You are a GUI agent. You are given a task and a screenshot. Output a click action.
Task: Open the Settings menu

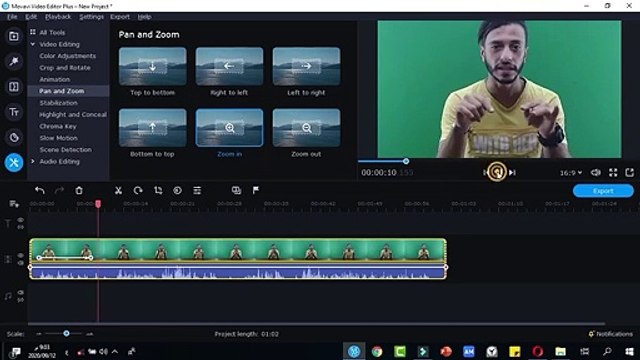[91, 17]
